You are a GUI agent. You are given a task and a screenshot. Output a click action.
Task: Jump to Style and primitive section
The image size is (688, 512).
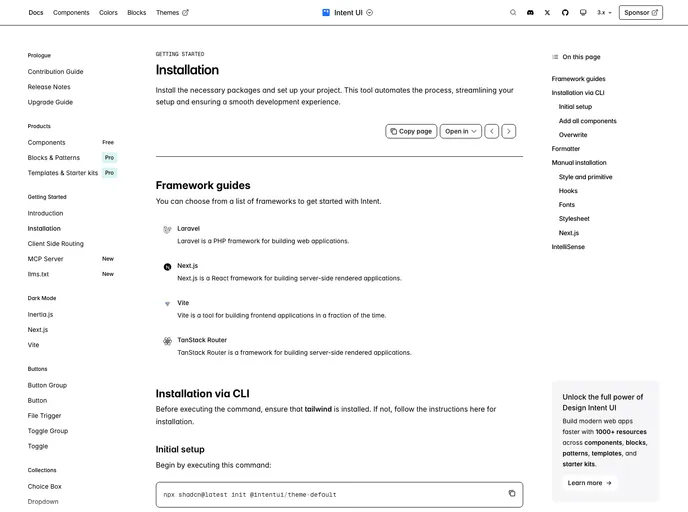pos(585,177)
